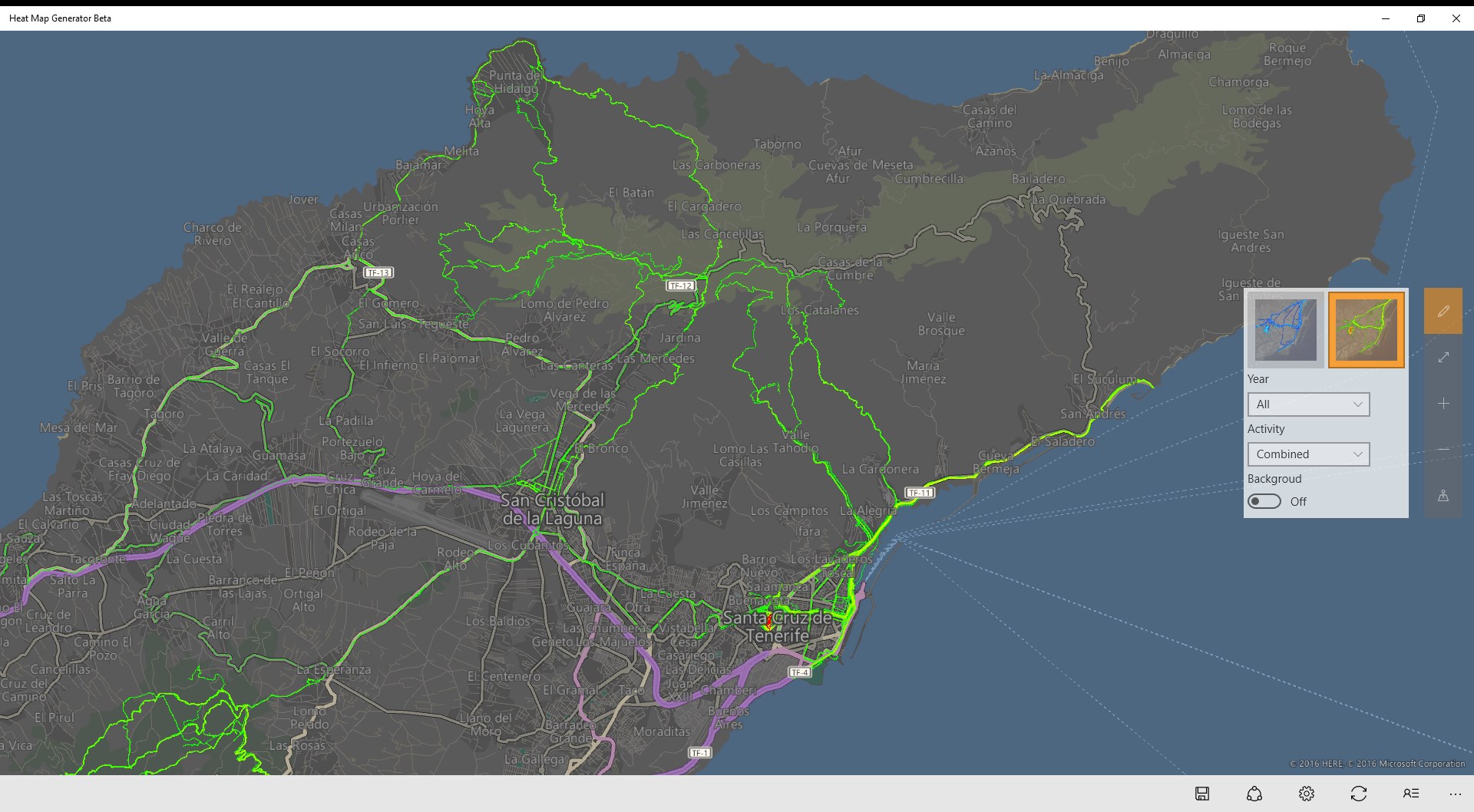Refresh data with the sync arrows icon
Image resolution: width=1474 pixels, height=812 pixels.
coord(1359,794)
